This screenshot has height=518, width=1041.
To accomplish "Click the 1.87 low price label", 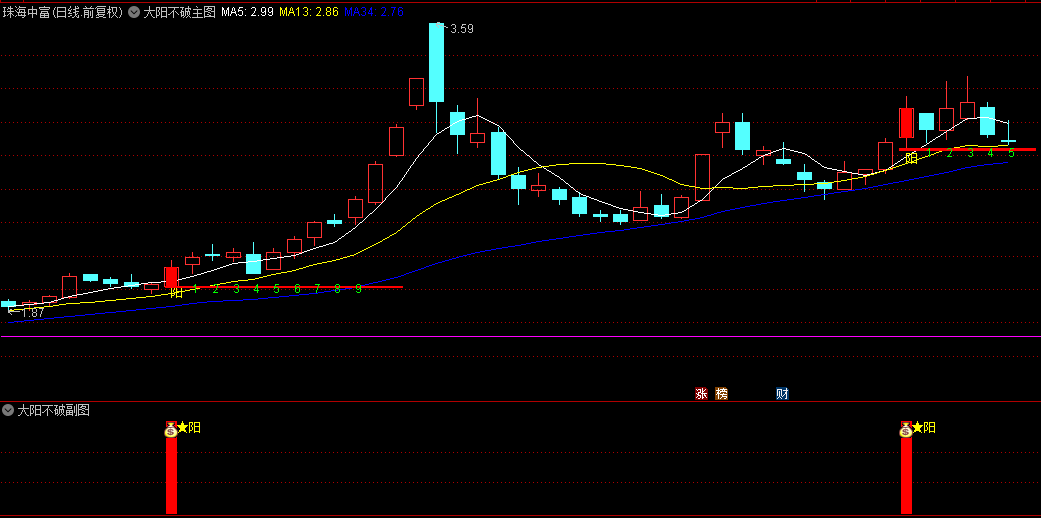I will tap(32, 312).
